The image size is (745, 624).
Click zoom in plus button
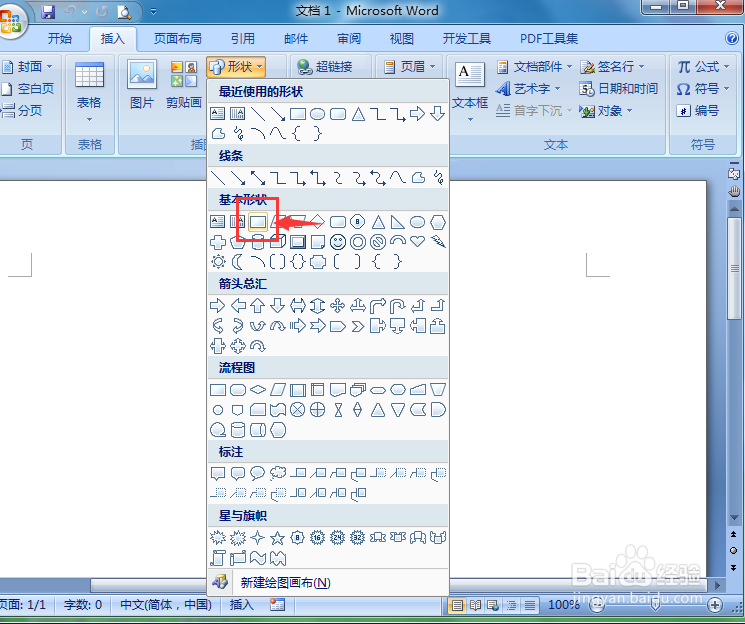[x=715, y=605]
